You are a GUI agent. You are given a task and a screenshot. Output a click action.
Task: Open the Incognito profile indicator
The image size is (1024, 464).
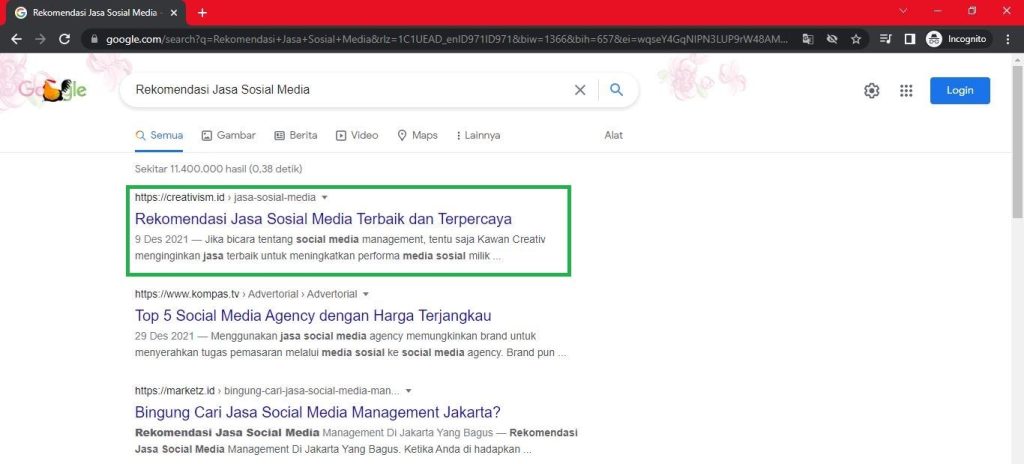[957, 39]
